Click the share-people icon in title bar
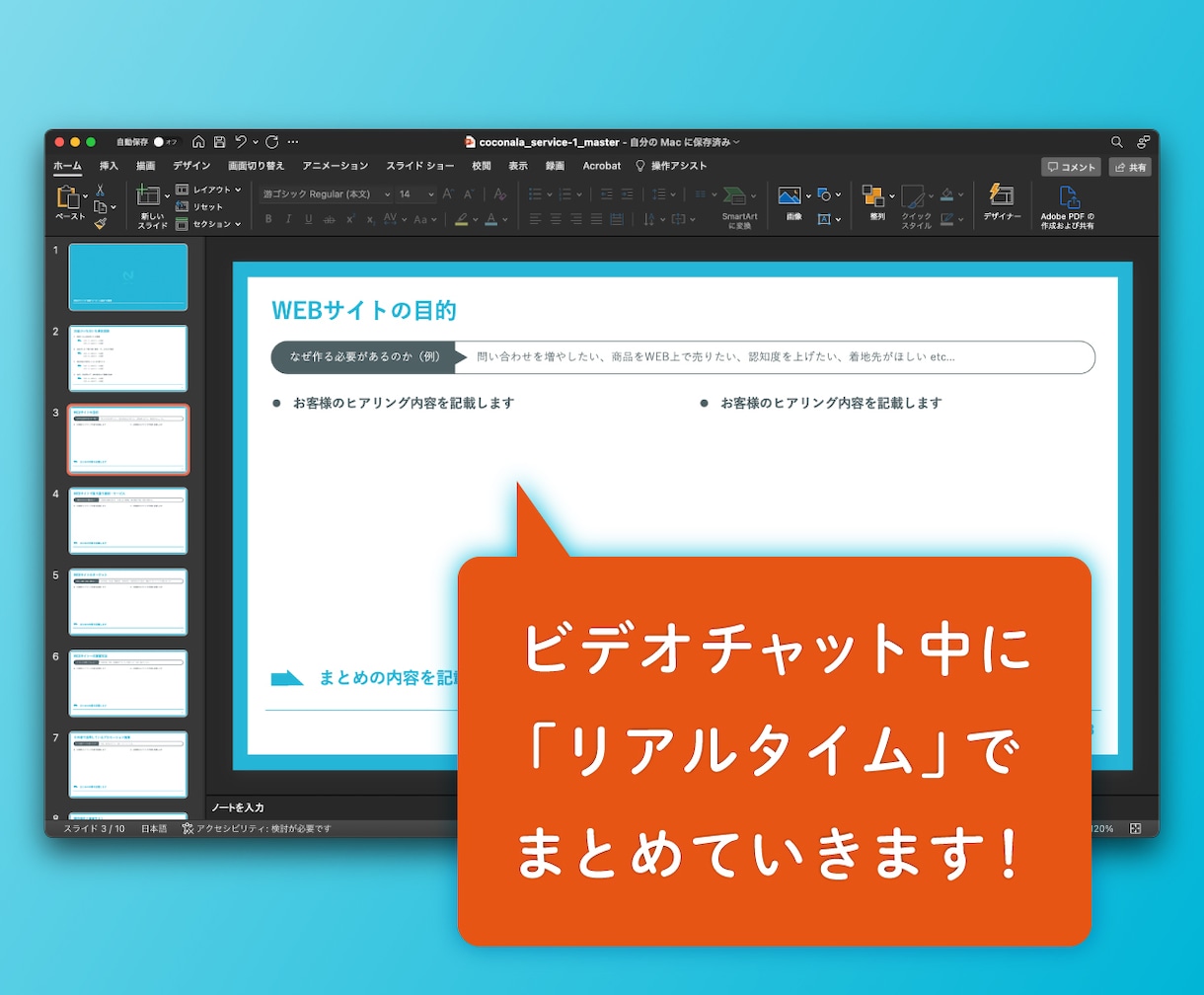1204x995 pixels. [x=1144, y=142]
